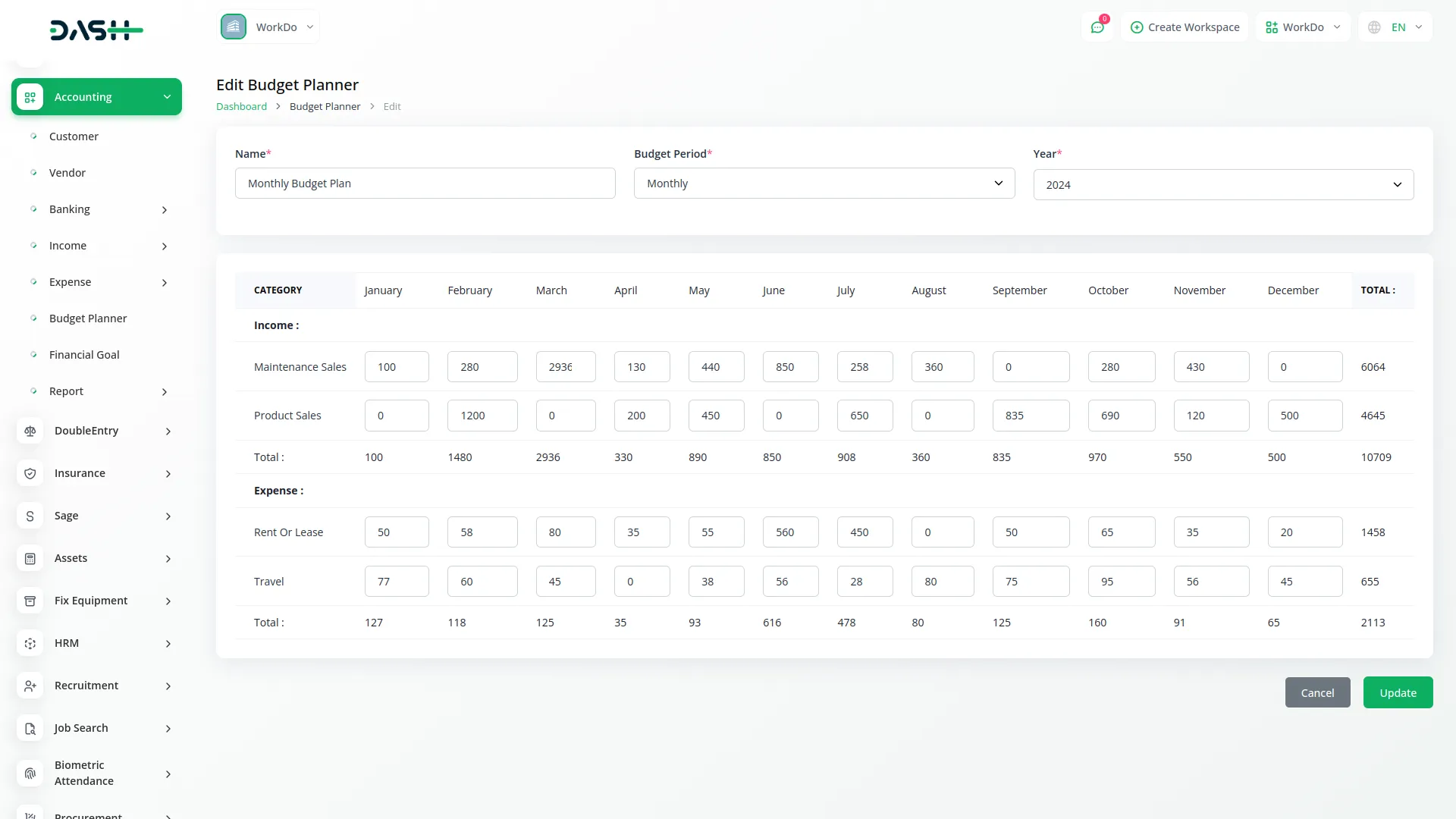Click the Create Workspace button
The height and width of the screenshot is (819, 1456).
coord(1185,27)
